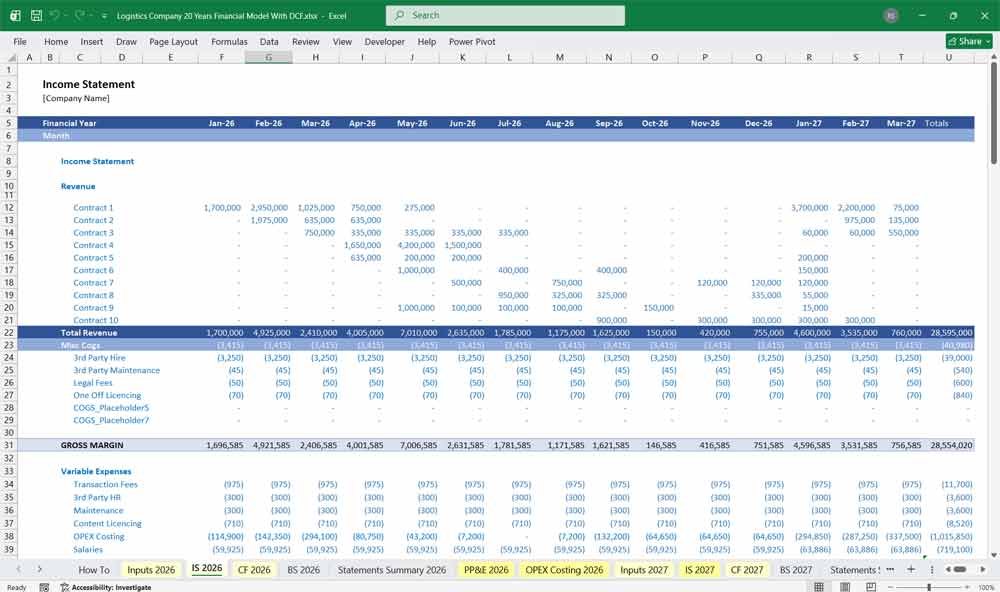The width and height of the screenshot is (1000, 592).
Task: Select the Jan-26 column heading cell
Action: [x=221, y=123]
